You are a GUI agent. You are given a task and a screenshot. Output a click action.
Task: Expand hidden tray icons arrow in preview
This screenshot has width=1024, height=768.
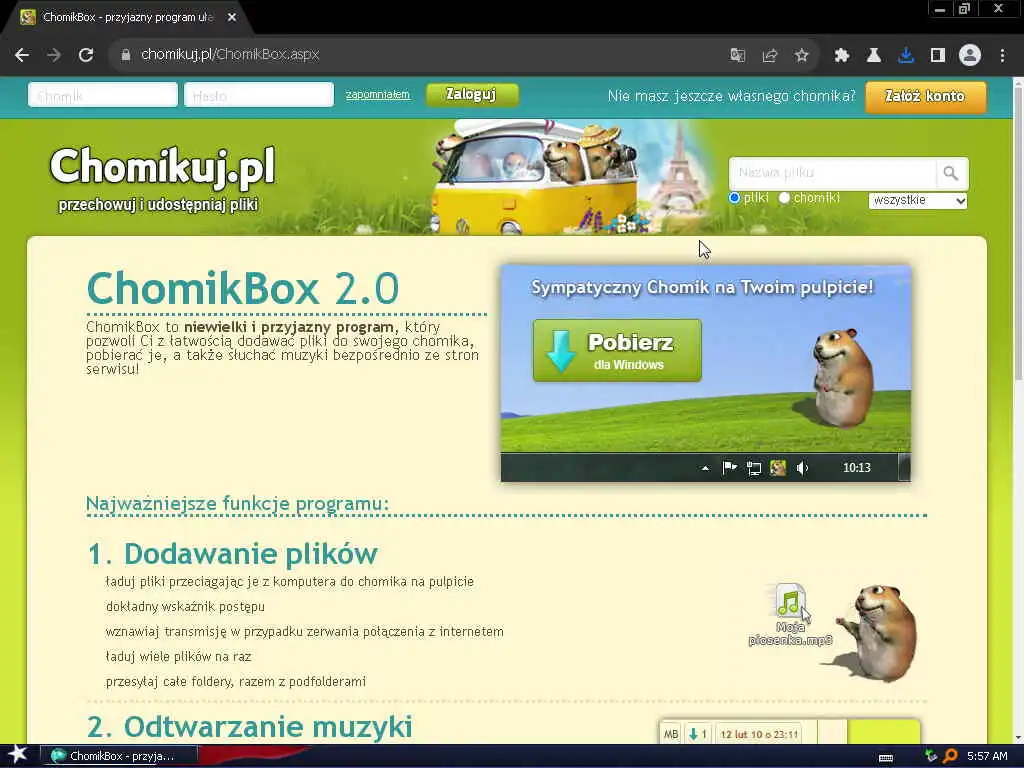pyautogui.click(x=705, y=468)
